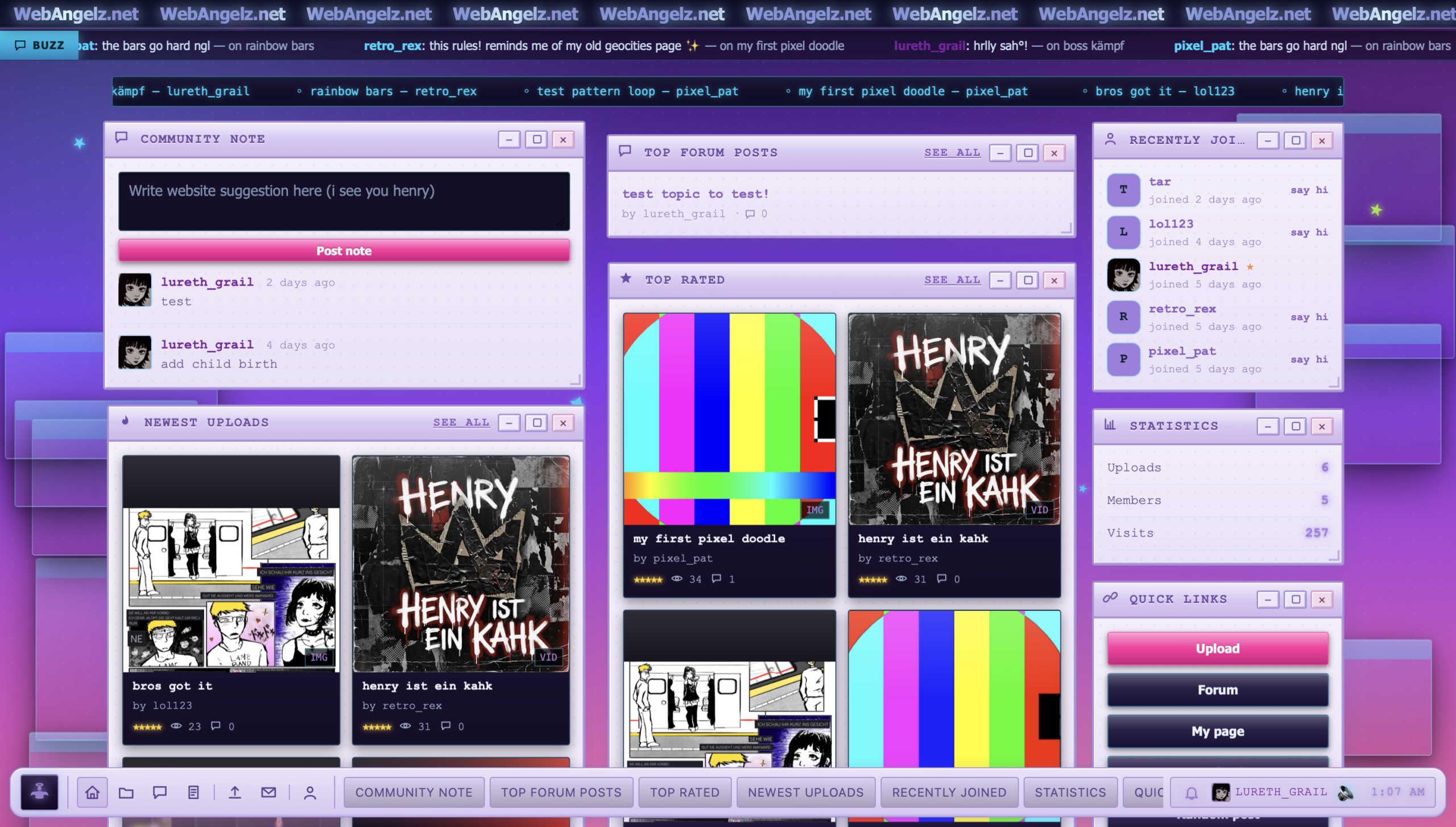Click the pink Post note button
The image size is (1456, 827).
tap(344, 251)
